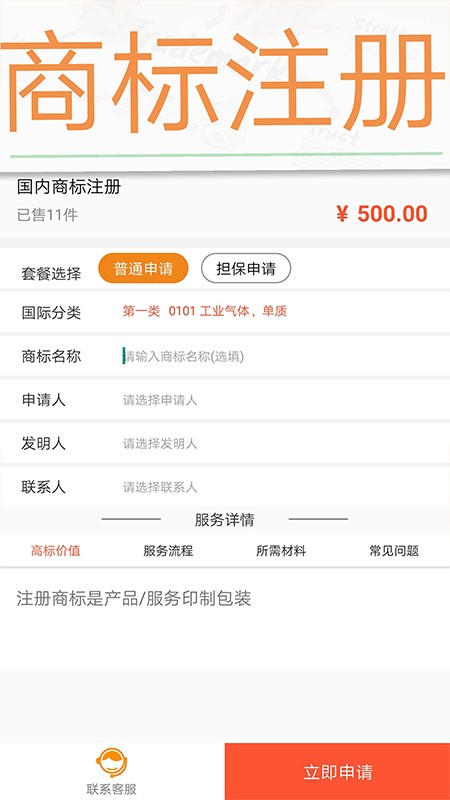Tap the ¥ 500.00 price text
This screenshot has width=450, height=800.
pyautogui.click(x=382, y=214)
